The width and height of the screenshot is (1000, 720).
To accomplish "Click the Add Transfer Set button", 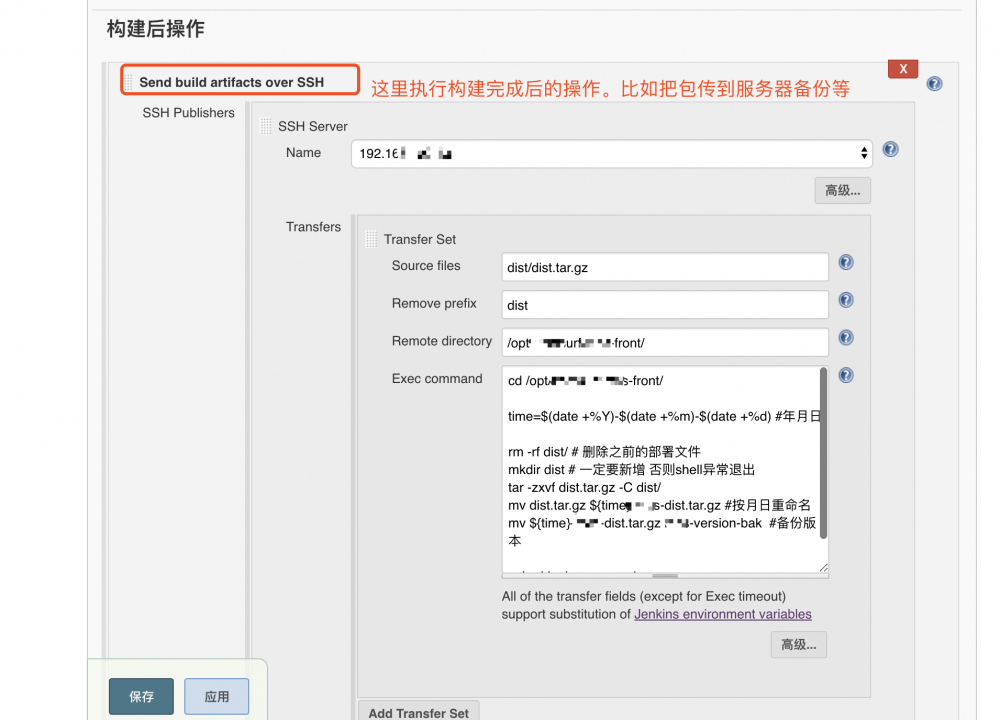I will coord(418,711).
